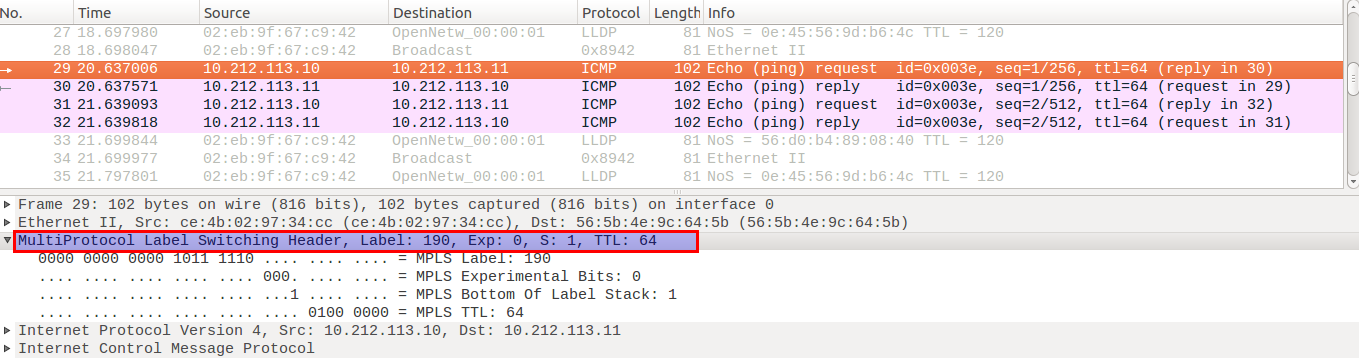Collapse the MultiProtocol Label Switching Header
The height and width of the screenshot is (364, 1359).
click(8, 240)
